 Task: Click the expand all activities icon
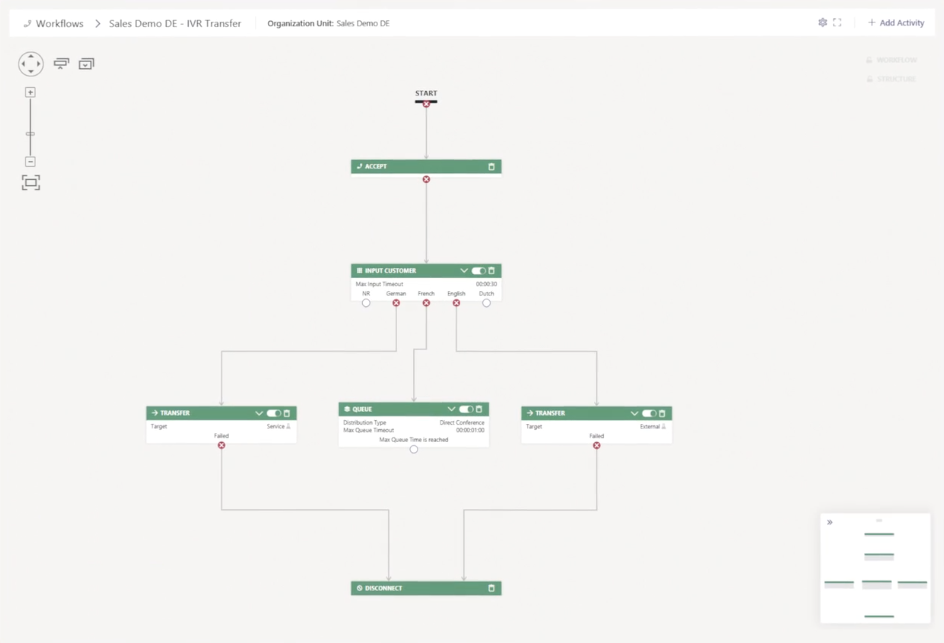point(86,64)
